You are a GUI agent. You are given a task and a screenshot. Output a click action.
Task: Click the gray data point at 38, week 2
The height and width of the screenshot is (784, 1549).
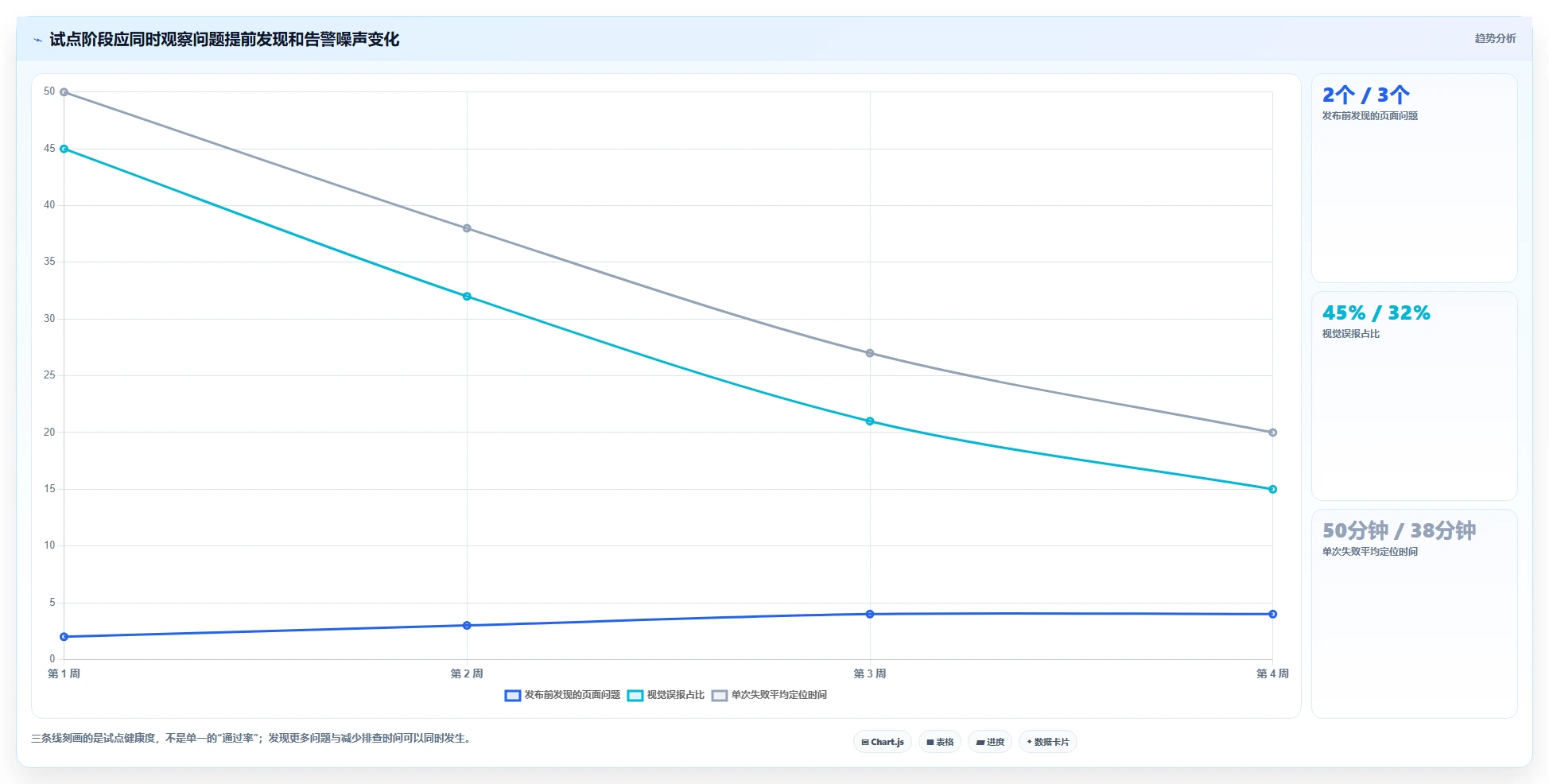click(467, 228)
